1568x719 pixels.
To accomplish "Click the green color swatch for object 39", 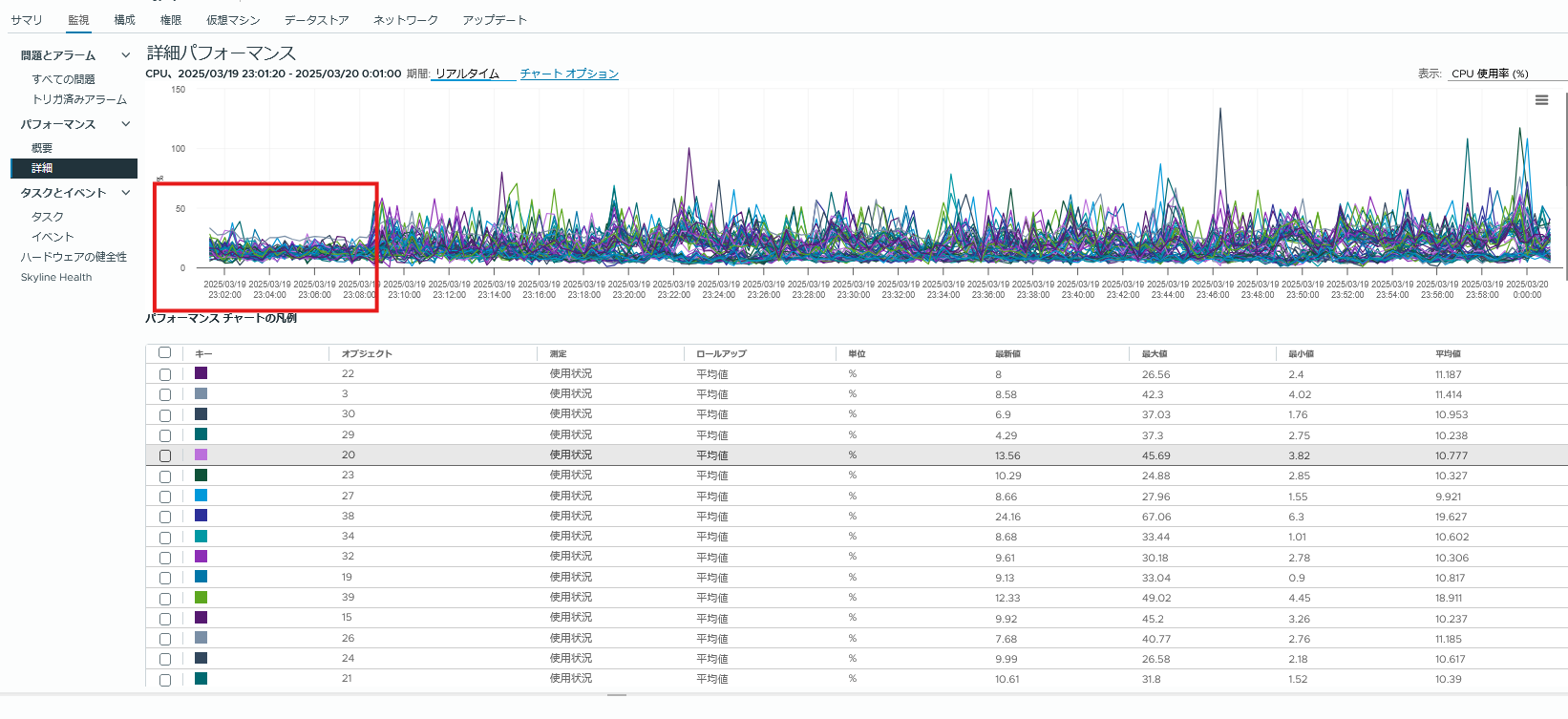I will click(x=201, y=597).
